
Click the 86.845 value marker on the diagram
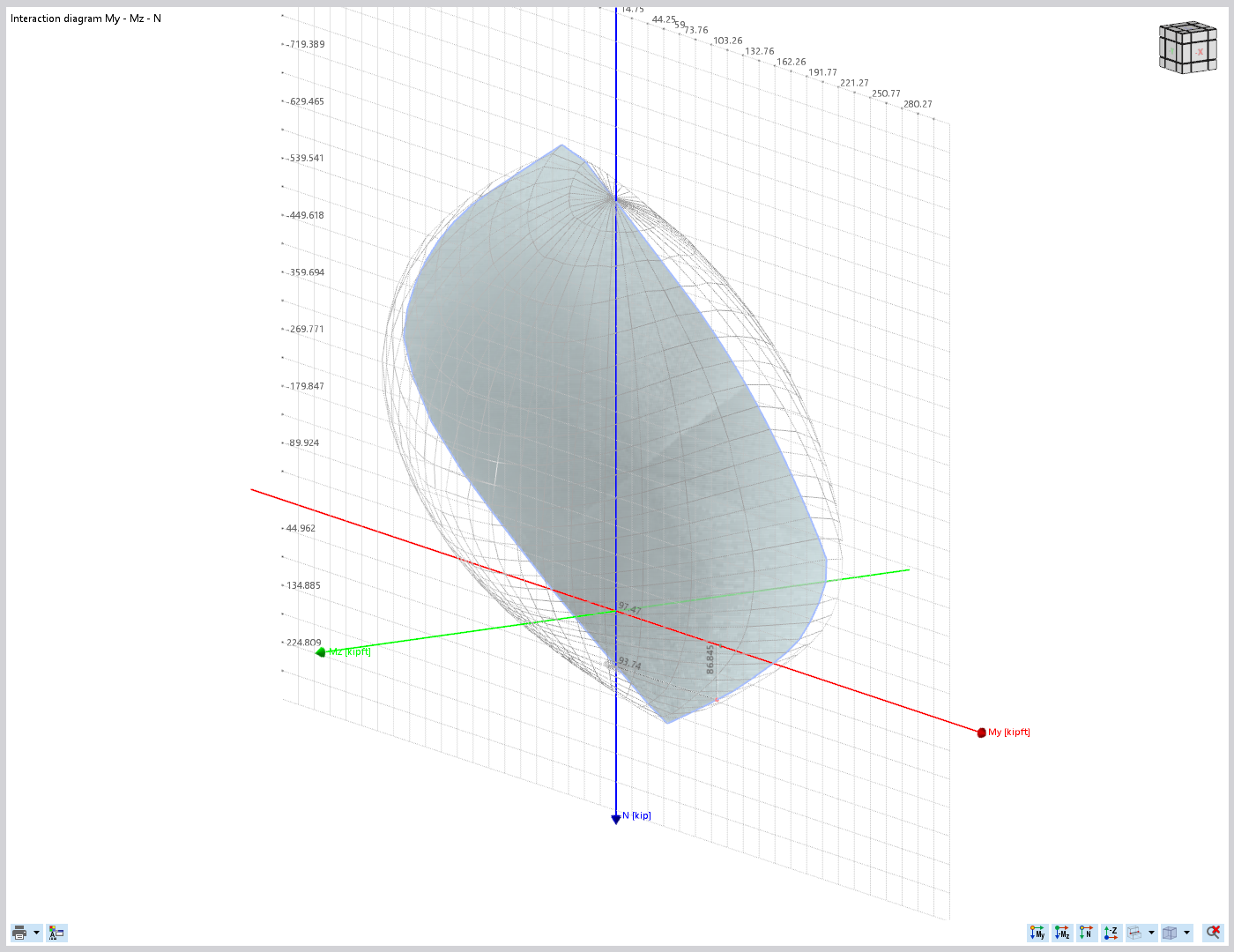point(710,659)
